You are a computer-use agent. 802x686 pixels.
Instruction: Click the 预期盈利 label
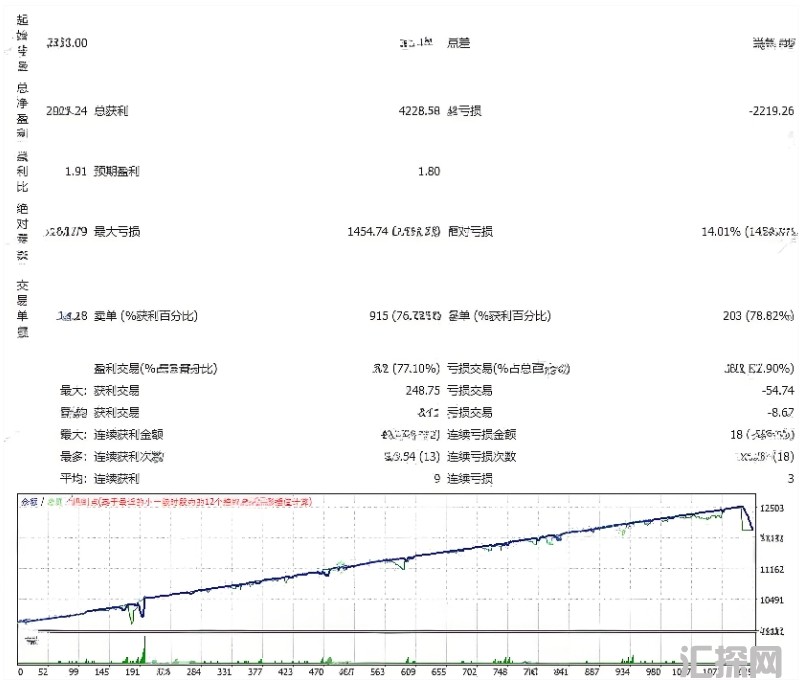coord(116,171)
